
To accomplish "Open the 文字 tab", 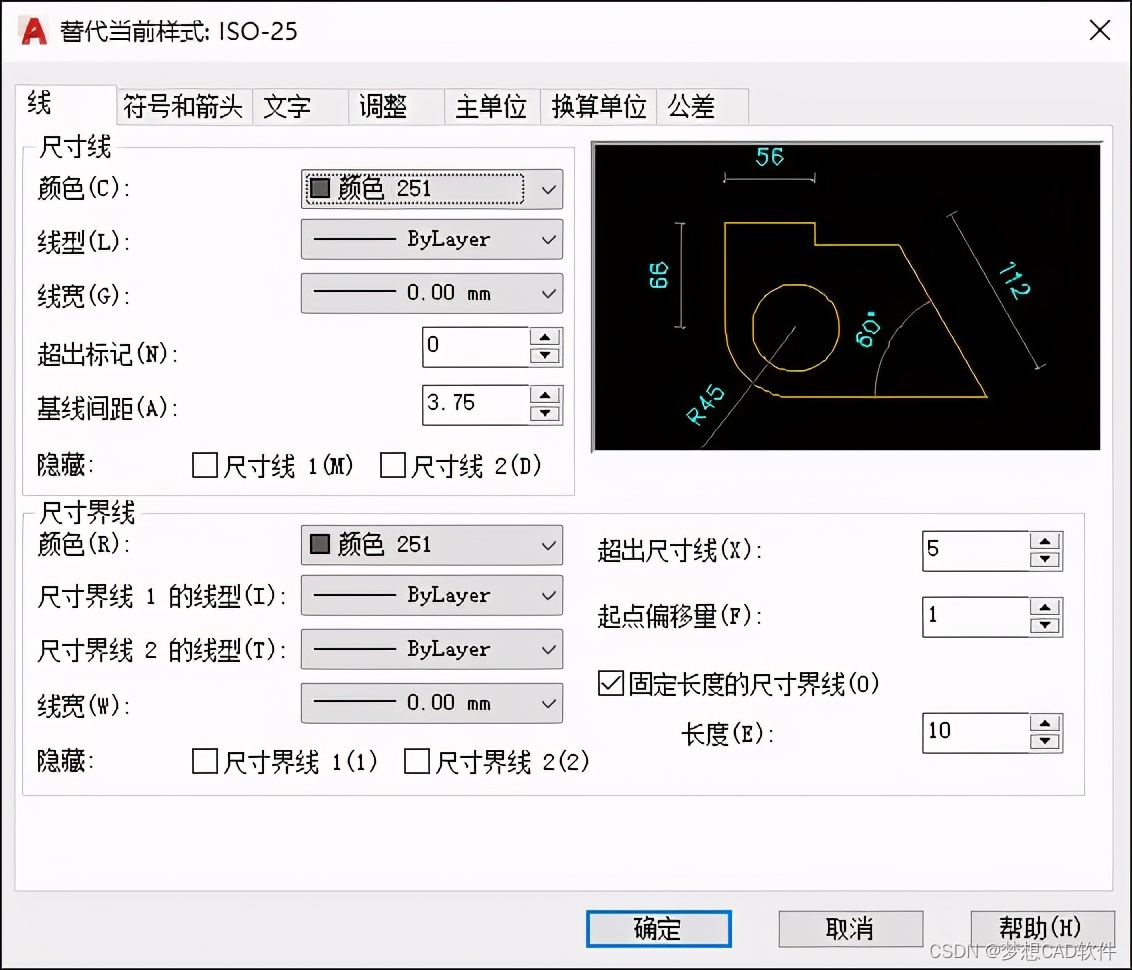I will click(x=300, y=107).
